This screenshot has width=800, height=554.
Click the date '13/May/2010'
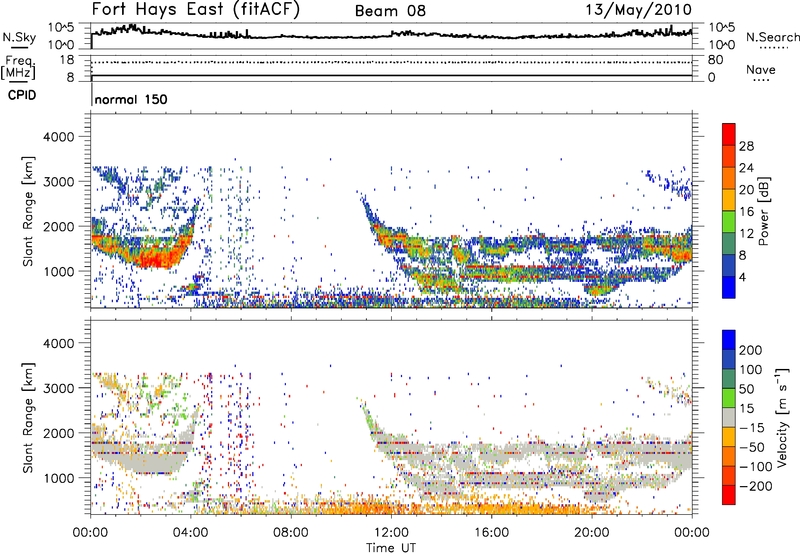point(638,10)
